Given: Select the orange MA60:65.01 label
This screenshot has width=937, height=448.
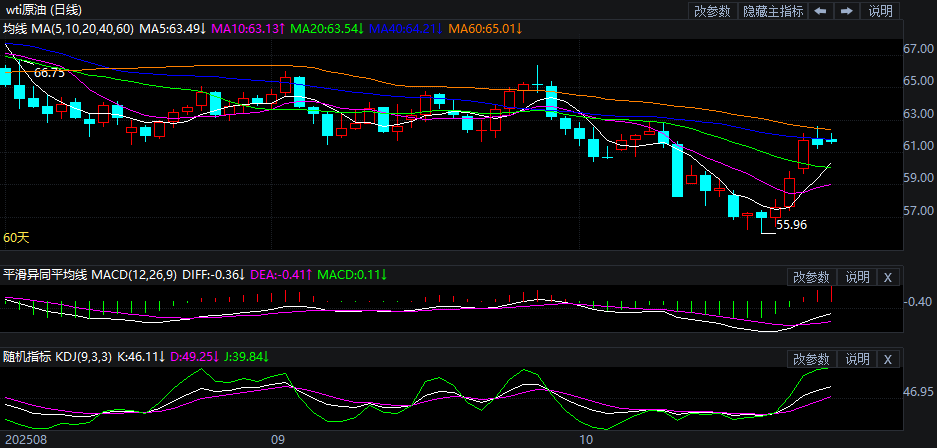Looking at the screenshot, I should pos(485,28).
